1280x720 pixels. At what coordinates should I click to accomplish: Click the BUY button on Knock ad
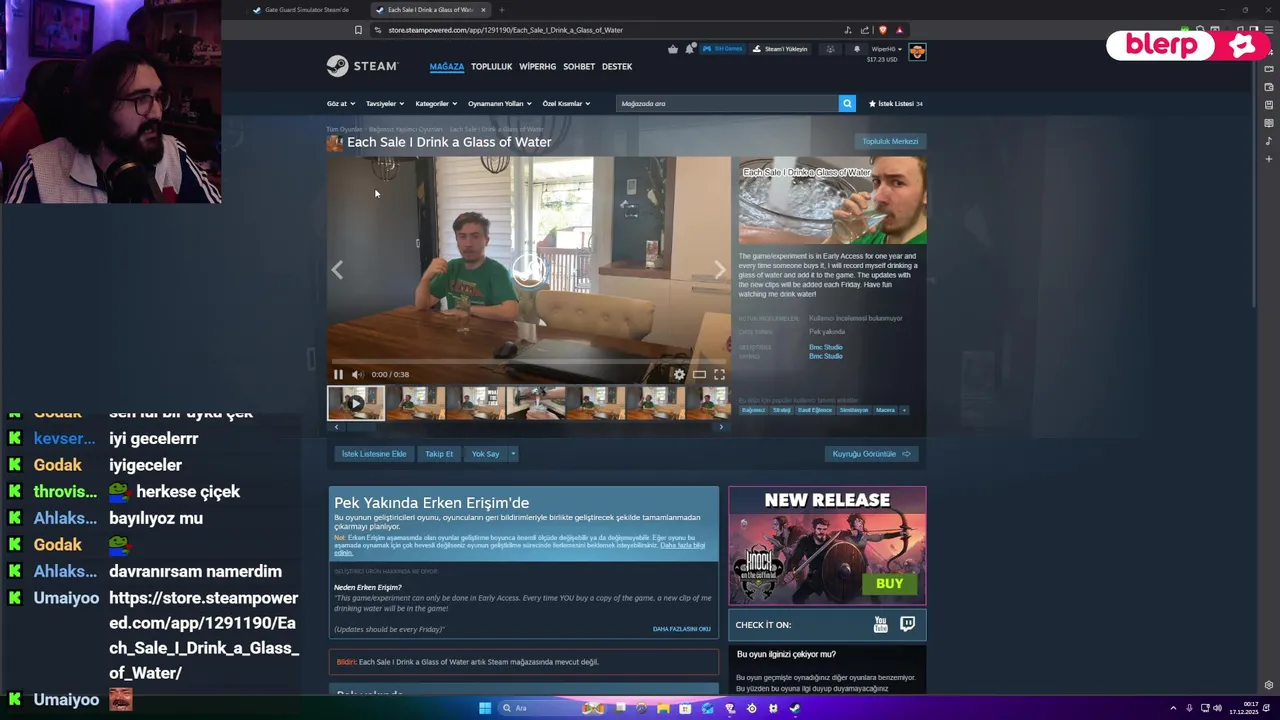click(x=889, y=583)
